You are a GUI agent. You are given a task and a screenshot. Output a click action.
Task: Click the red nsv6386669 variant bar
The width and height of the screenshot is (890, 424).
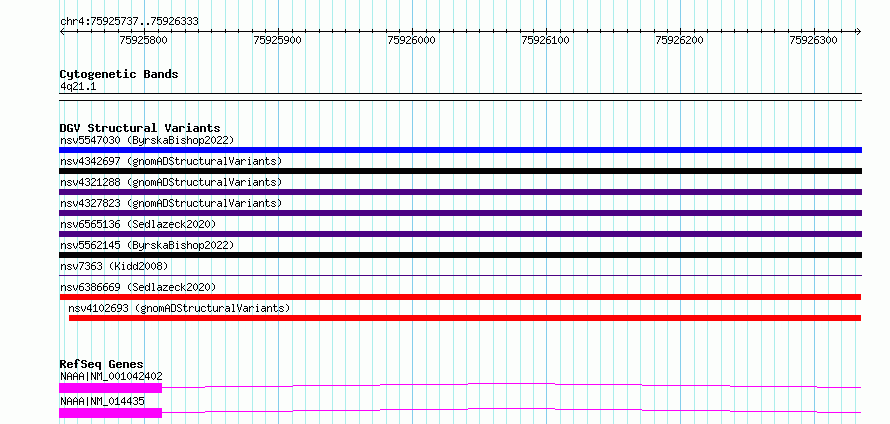click(460, 297)
